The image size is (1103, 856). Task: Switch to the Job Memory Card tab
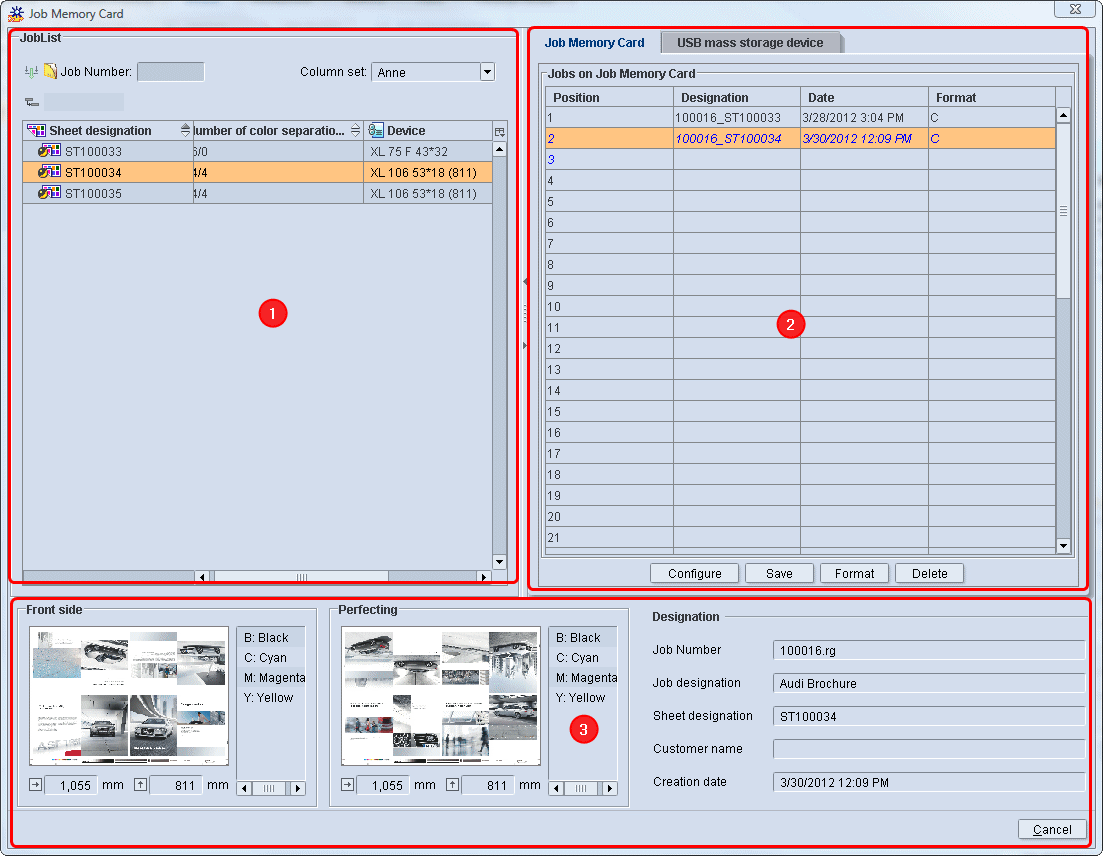pyautogui.click(x=595, y=42)
